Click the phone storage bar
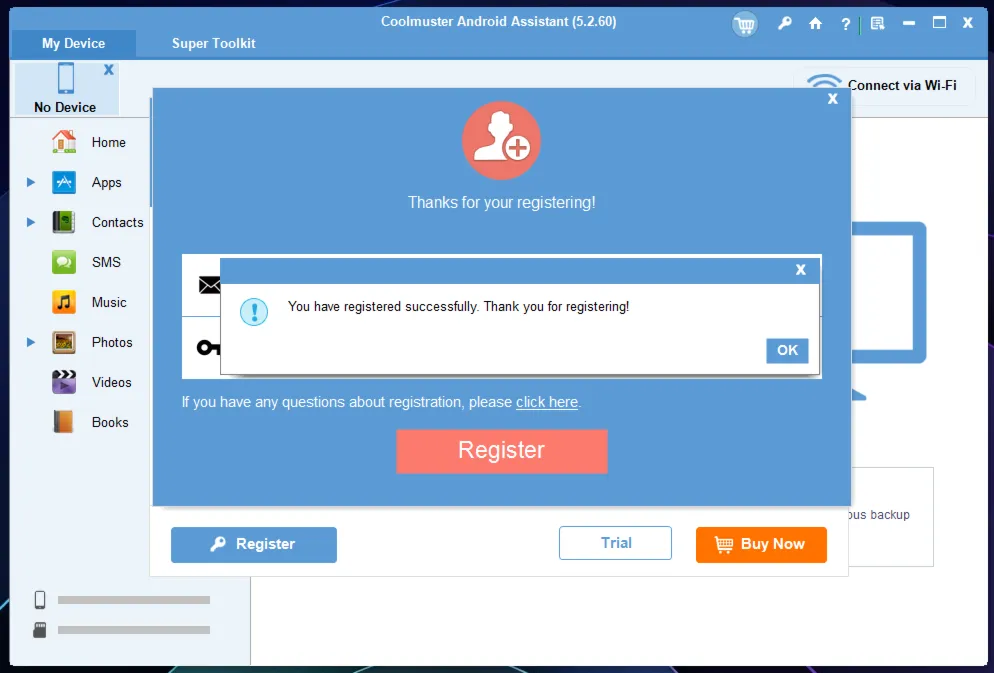The height and width of the screenshot is (673, 994). 134,600
